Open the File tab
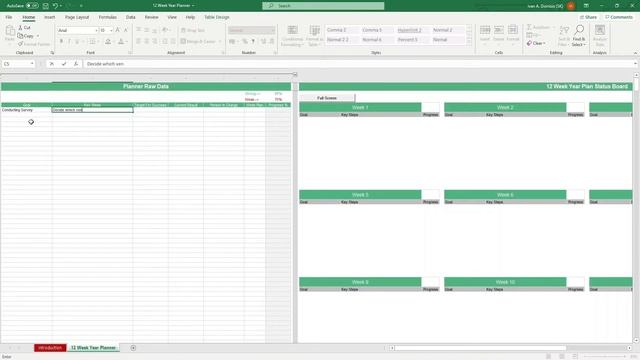640x360 pixels. coord(9,17)
